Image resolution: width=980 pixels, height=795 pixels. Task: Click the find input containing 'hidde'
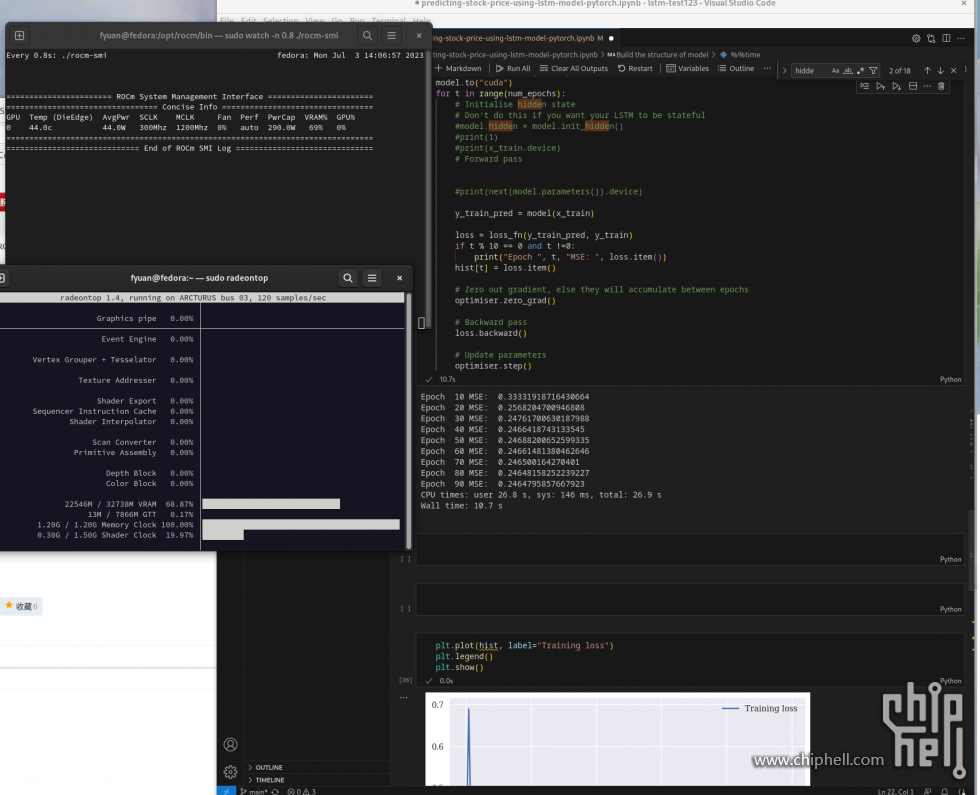point(810,71)
